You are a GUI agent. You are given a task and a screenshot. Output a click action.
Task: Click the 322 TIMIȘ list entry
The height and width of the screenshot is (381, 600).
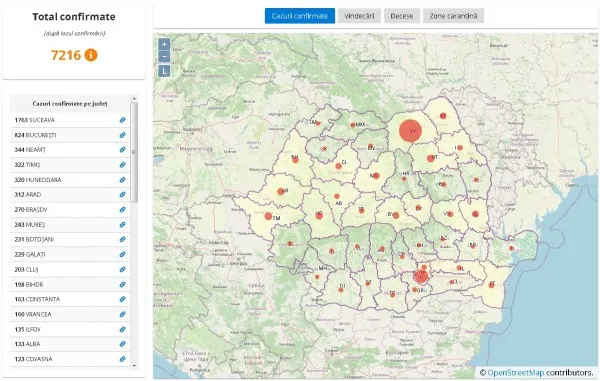(70, 165)
